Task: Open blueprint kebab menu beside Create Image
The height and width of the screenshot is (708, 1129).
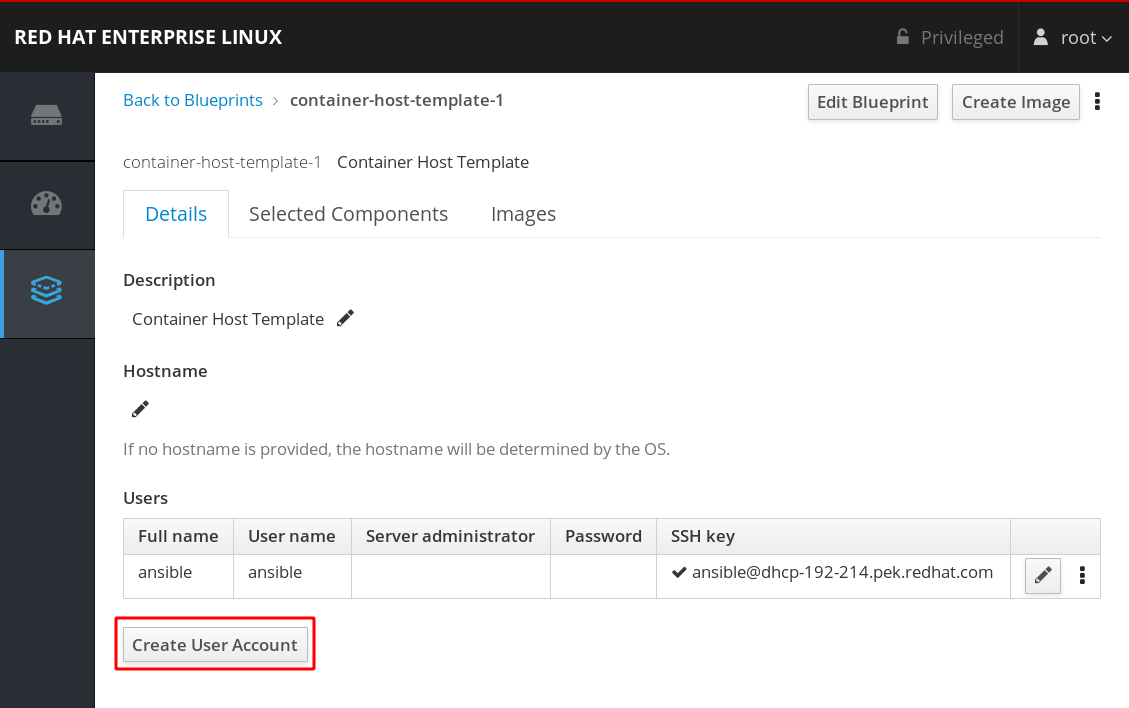Action: pos(1098,102)
